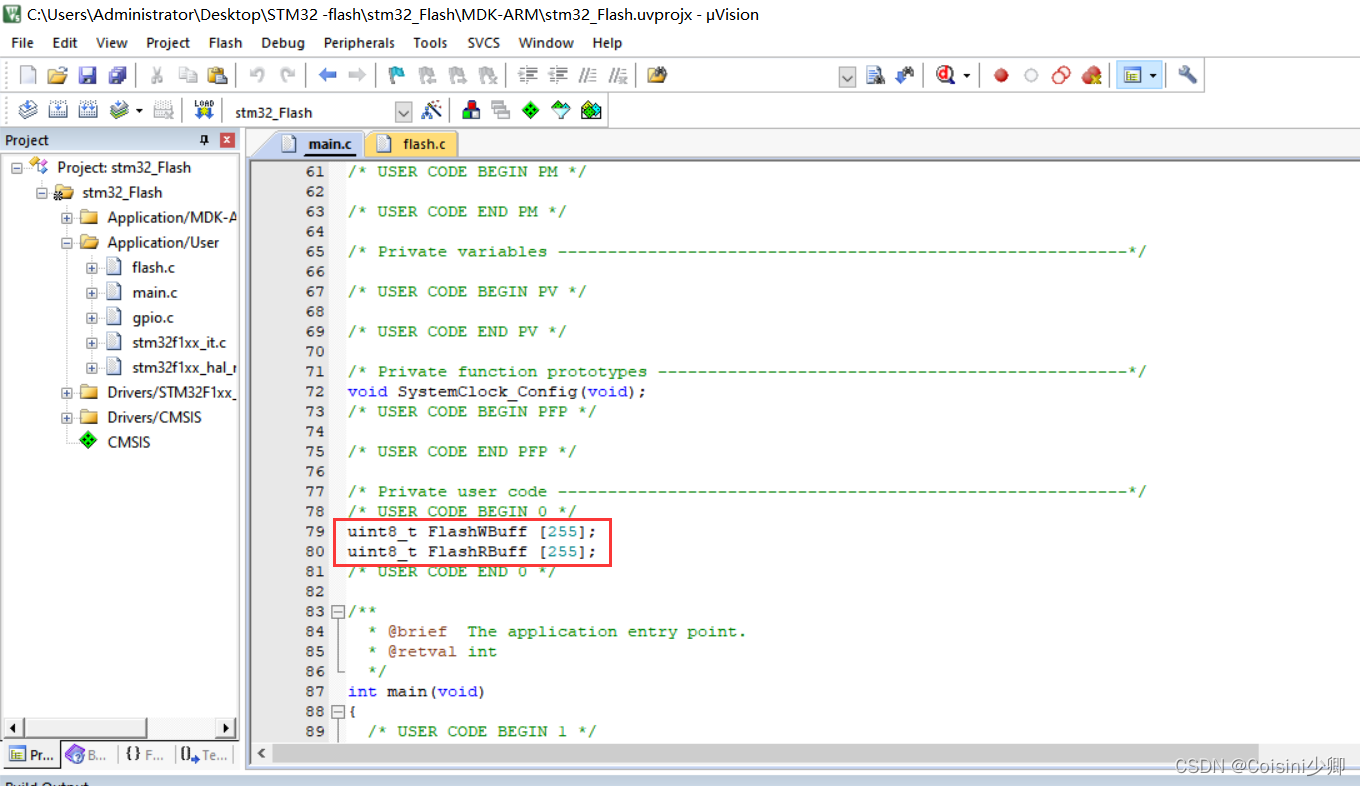Navigate forwards with grey arrow icon
The height and width of the screenshot is (786, 1360).
point(357,75)
